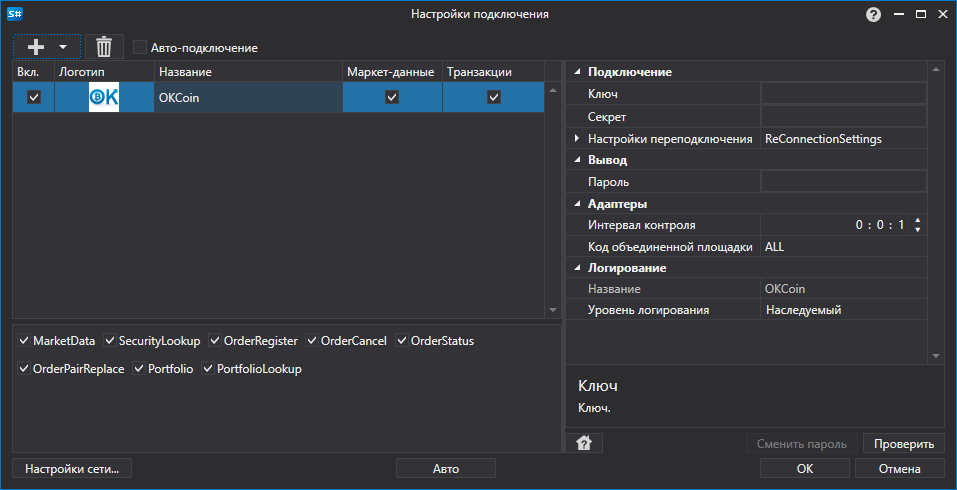
Task: Expand Настройки переподключения row
Action: [x=577, y=139]
